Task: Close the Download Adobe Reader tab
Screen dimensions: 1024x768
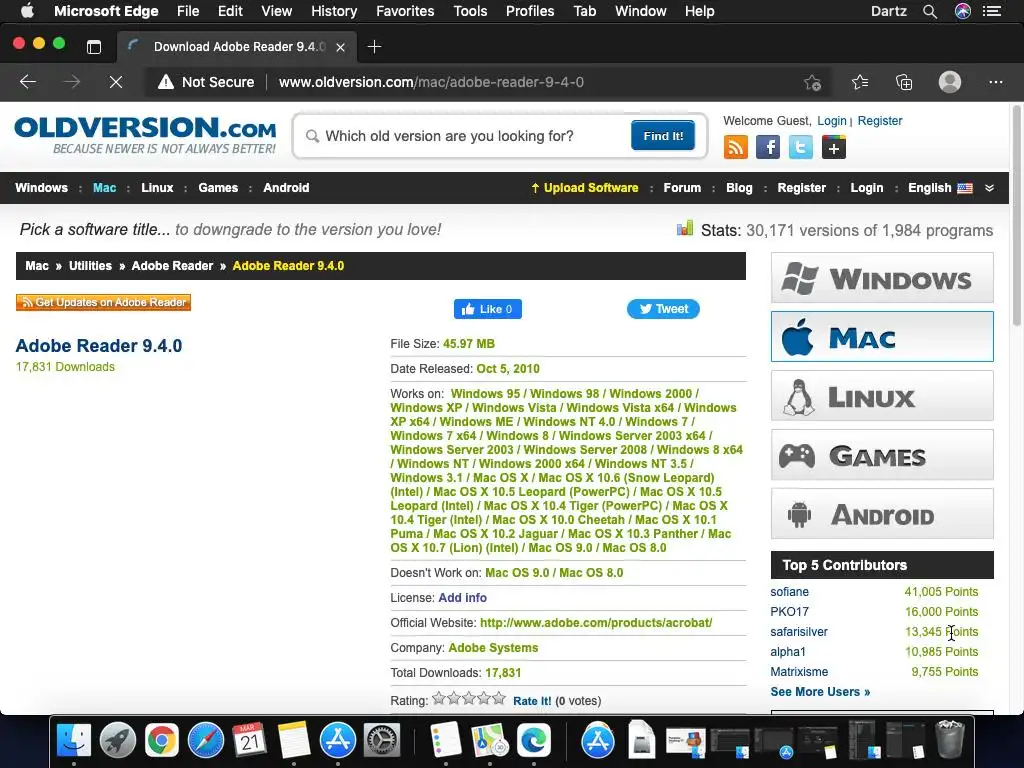Action: [340, 47]
